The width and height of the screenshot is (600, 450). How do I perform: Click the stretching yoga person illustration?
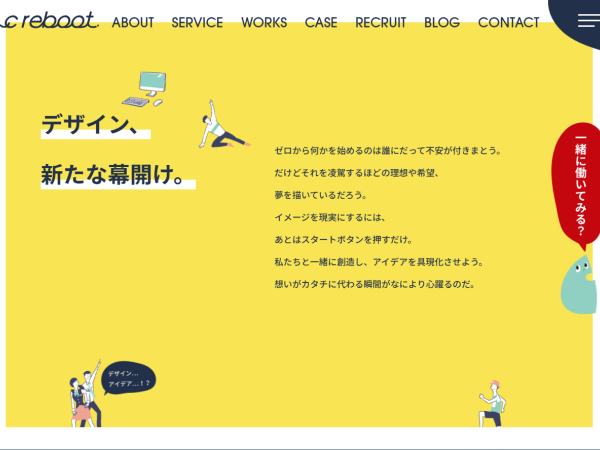(x=222, y=127)
